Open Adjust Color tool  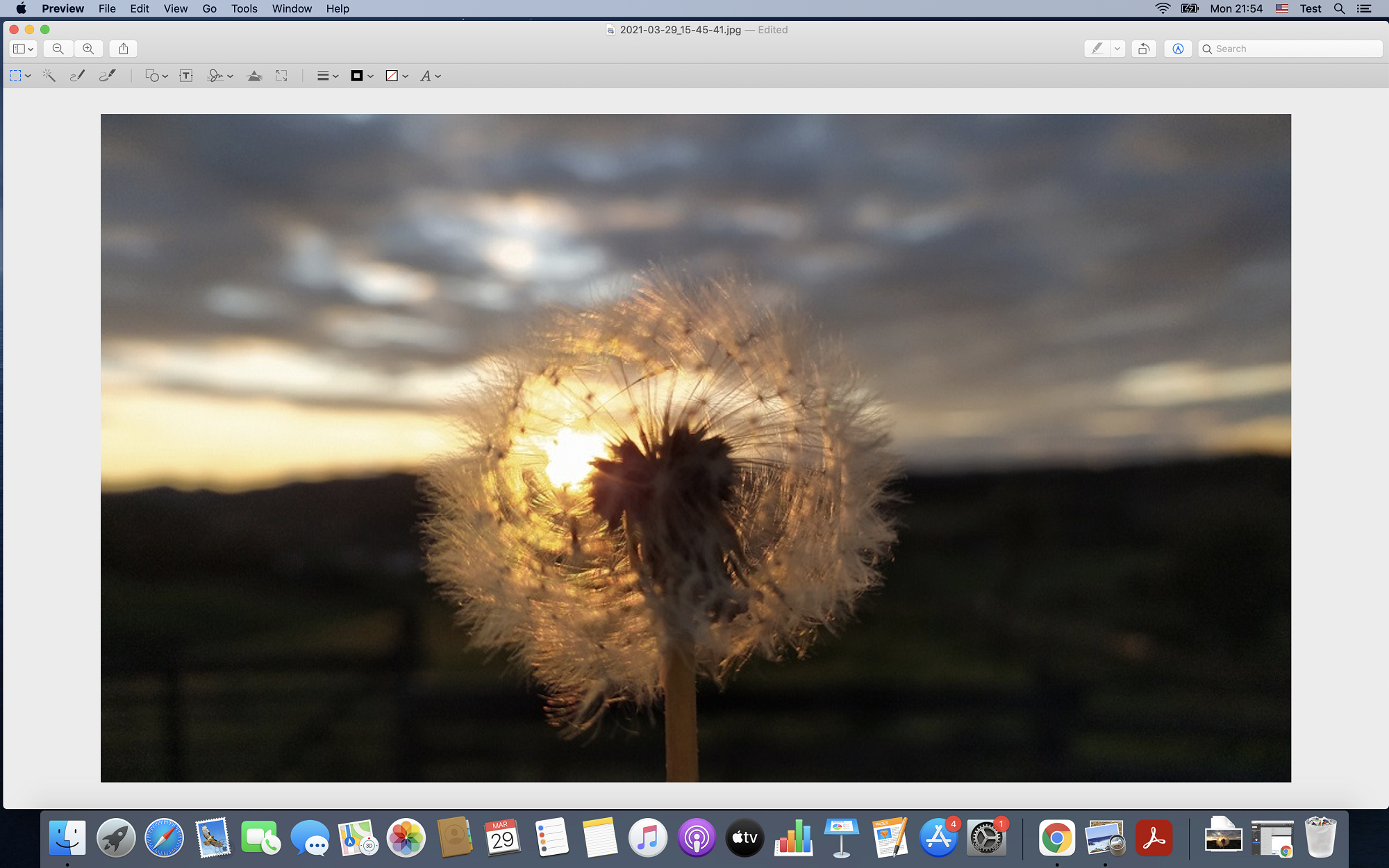pos(254,76)
